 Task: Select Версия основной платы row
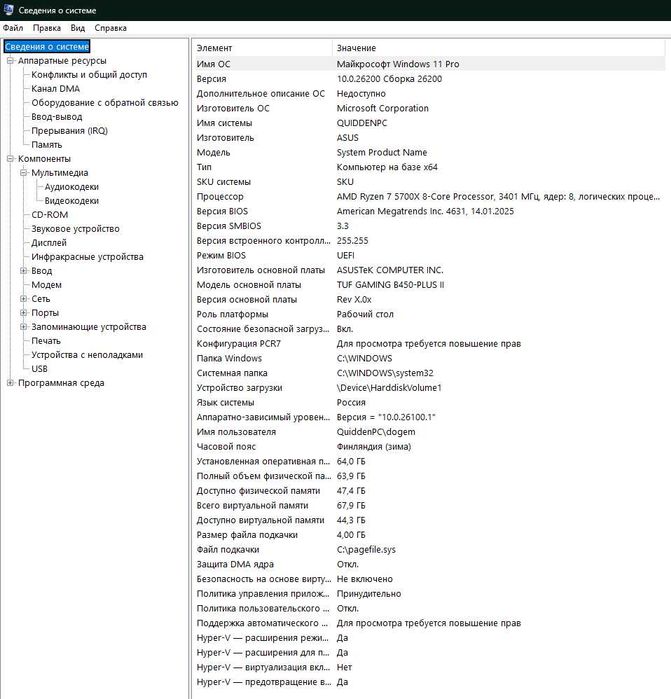point(429,300)
